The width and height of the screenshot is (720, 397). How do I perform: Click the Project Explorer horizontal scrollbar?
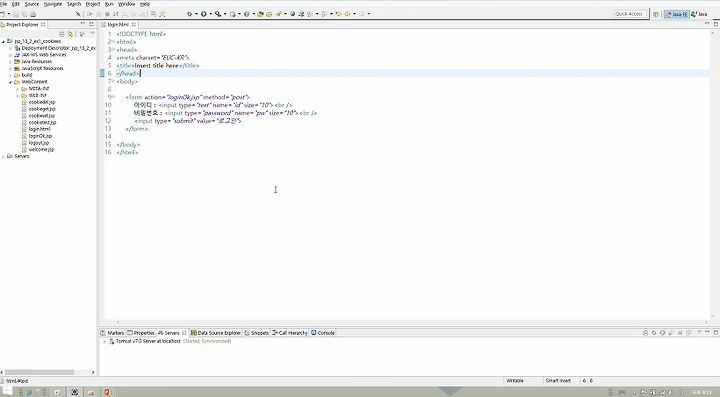click(x=39, y=372)
